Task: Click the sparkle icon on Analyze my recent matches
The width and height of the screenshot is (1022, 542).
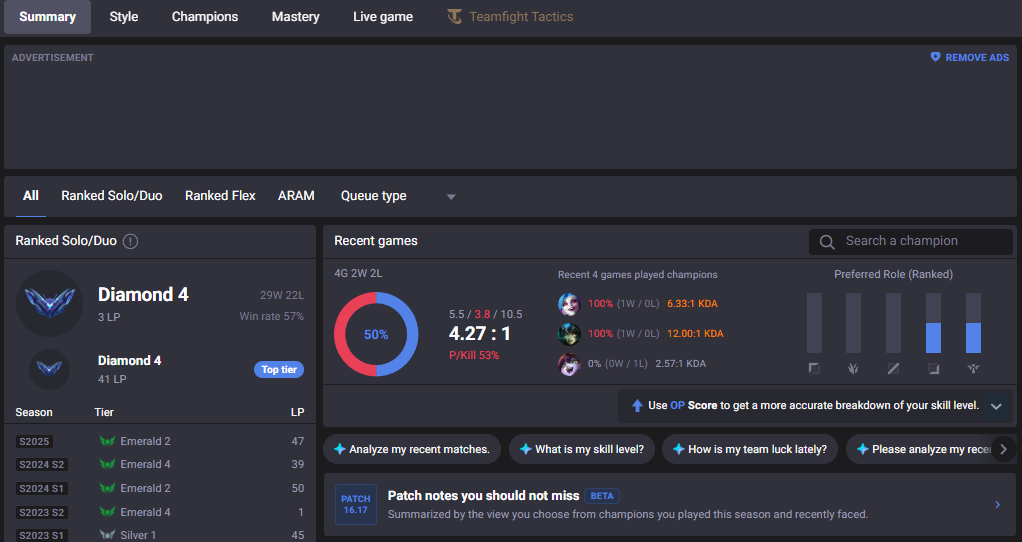Action: coord(340,449)
